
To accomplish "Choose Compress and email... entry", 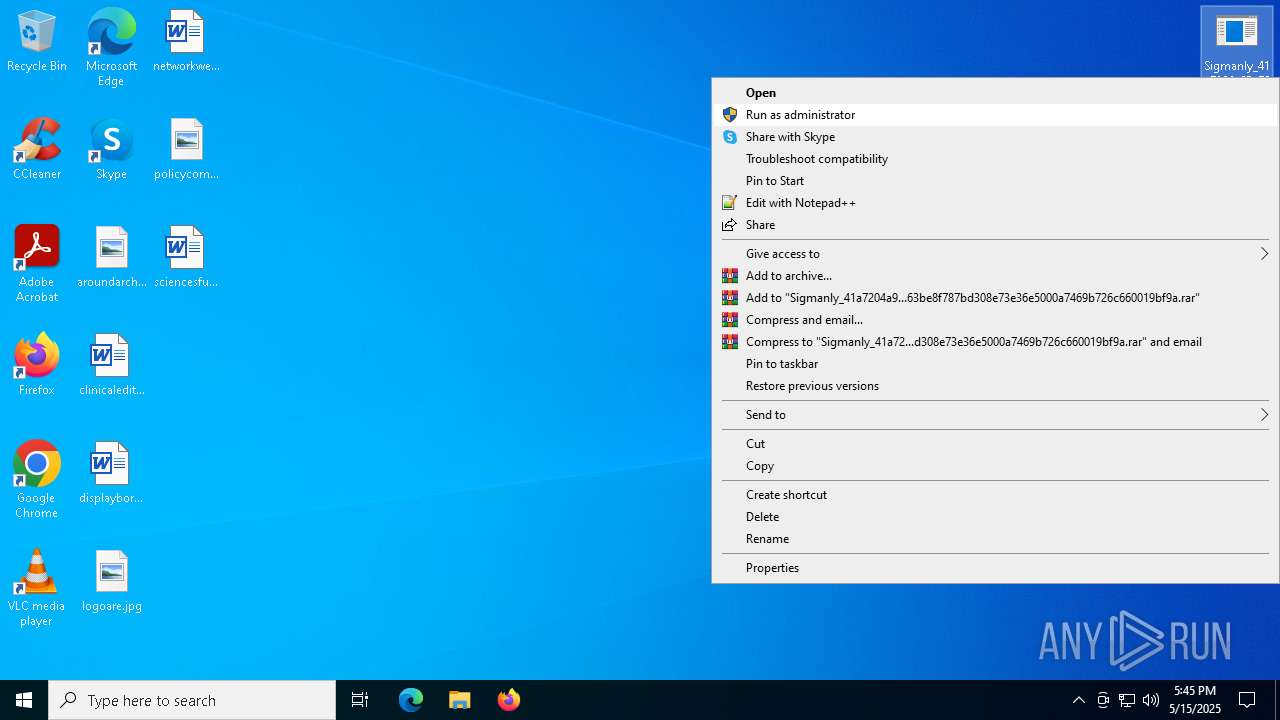I will (x=995, y=320).
